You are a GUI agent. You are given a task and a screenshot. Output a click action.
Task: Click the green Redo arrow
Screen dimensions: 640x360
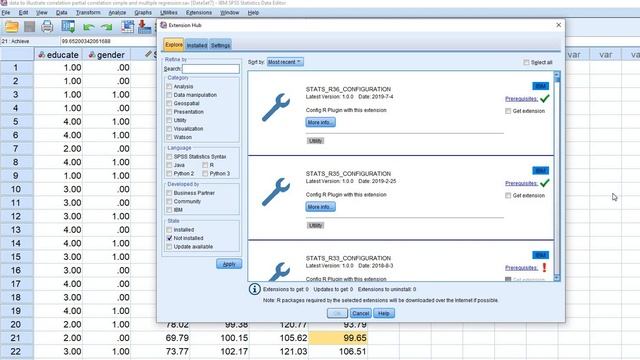tap(107, 27)
